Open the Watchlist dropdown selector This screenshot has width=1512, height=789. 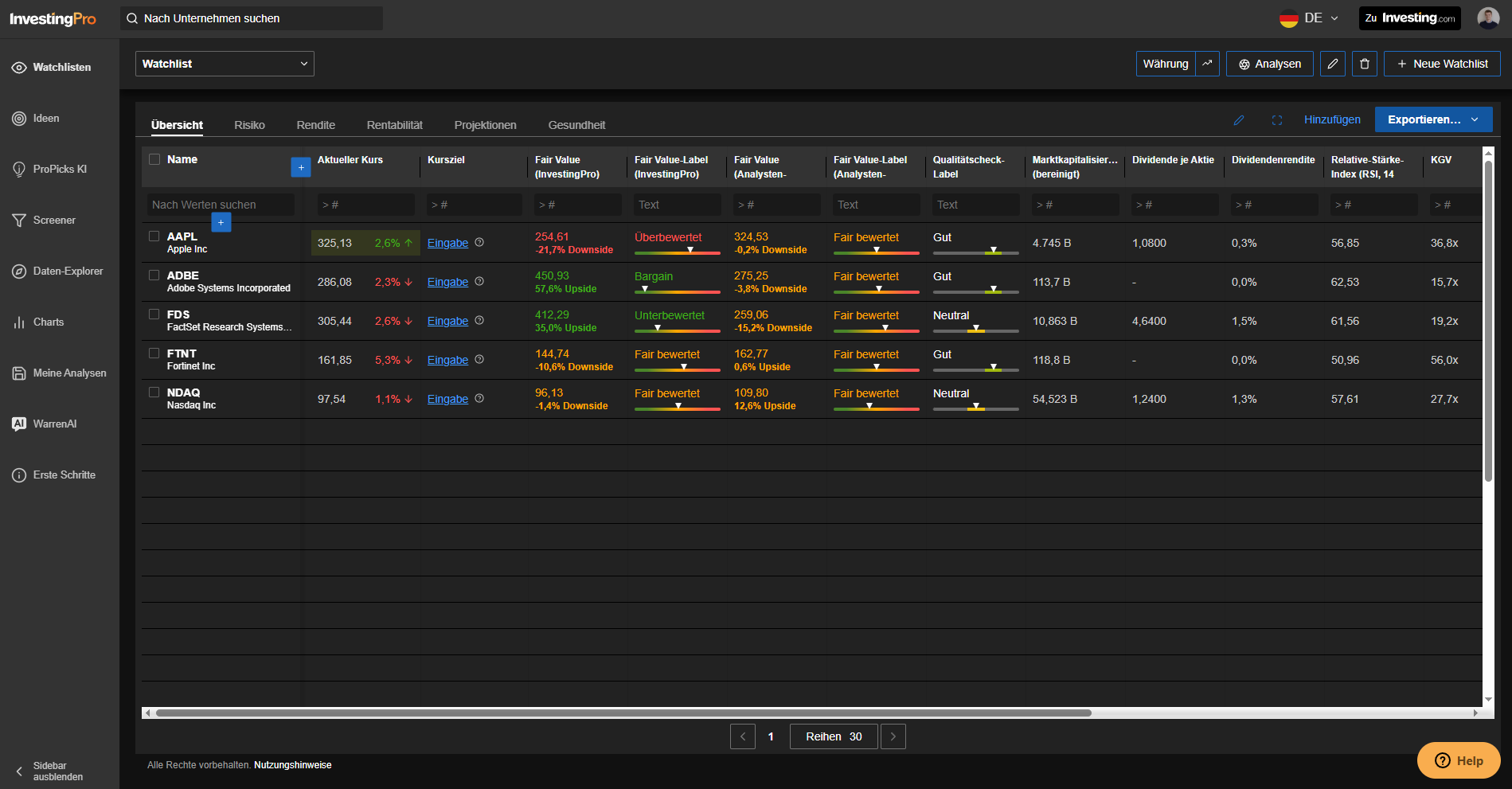(225, 64)
